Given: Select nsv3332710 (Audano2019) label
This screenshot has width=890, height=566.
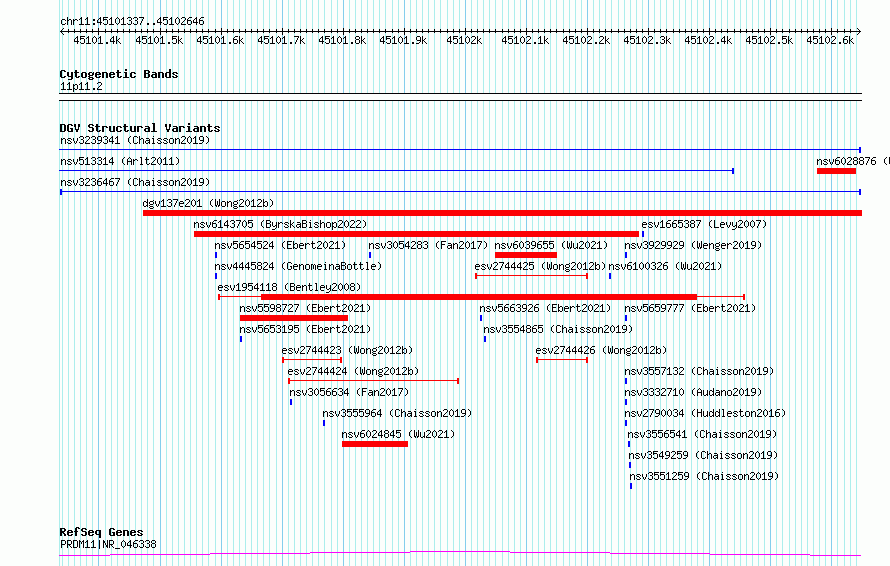Looking at the screenshot, I should [693, 392].
